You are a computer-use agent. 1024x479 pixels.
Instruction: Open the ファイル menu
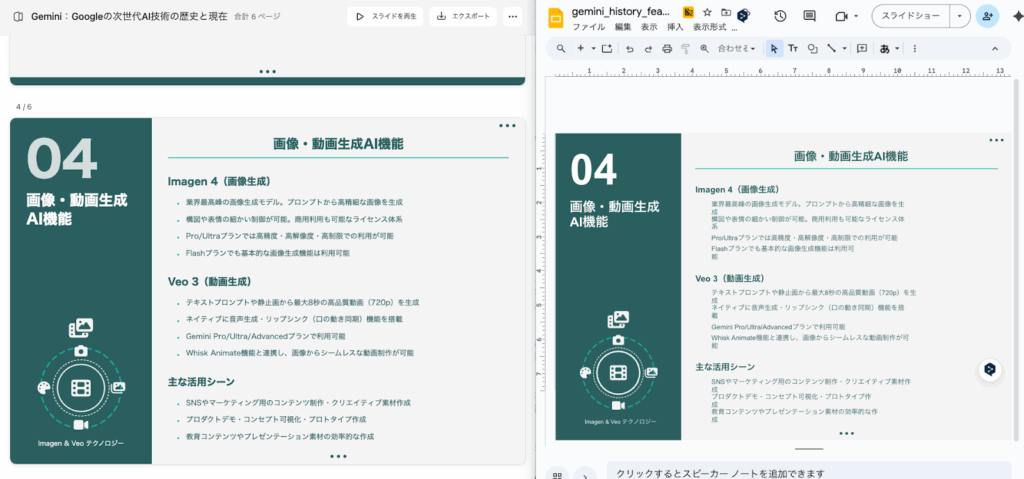(x=587, y=27)
